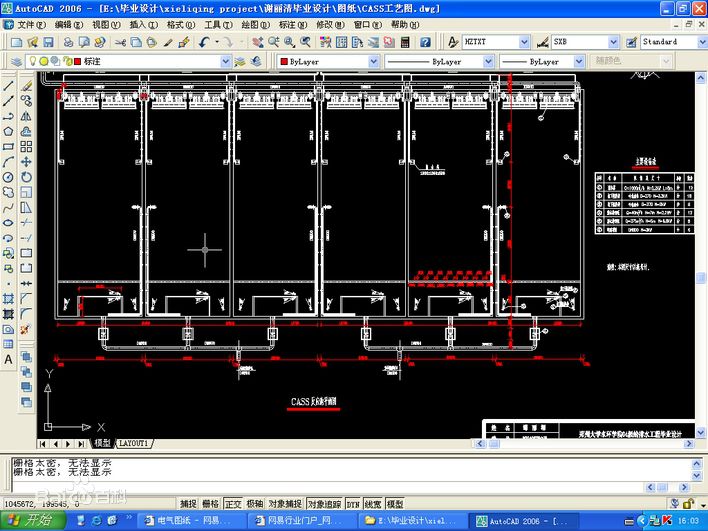Select the Circle drawing tool
Screen dimensions: 708x531
click(x=8, y=177)
